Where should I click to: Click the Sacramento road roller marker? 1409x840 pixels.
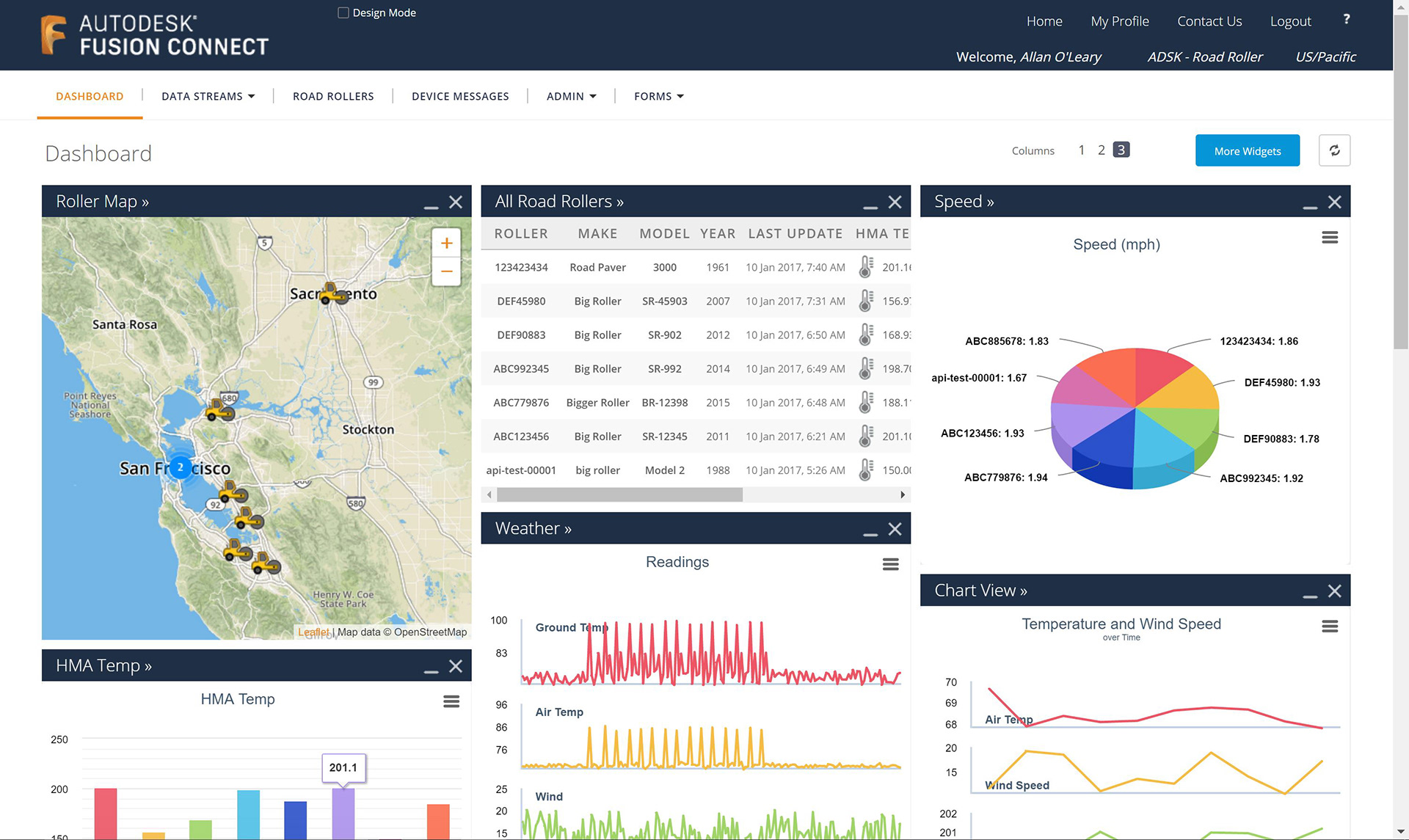click(x=334, y=293)
